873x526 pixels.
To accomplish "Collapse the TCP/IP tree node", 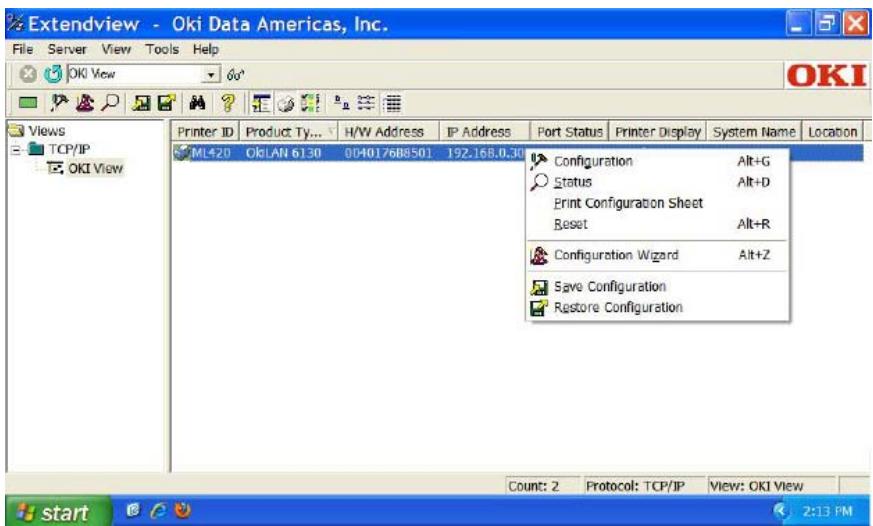I will 8,150.
